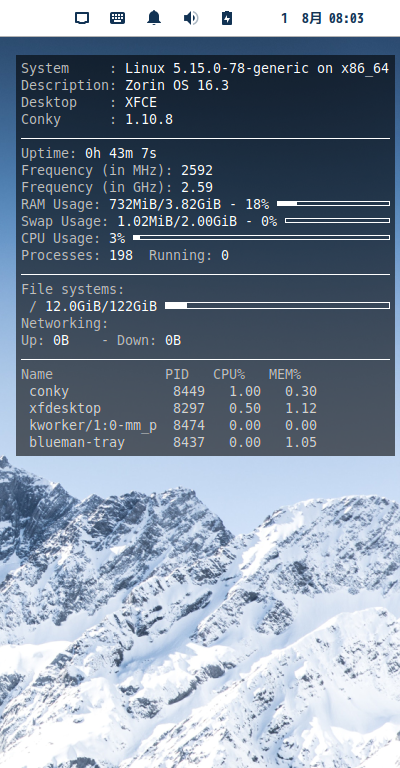Open the display tray icon
The height and width of the screenshot is (768, 400).
(x=82, y=19)
